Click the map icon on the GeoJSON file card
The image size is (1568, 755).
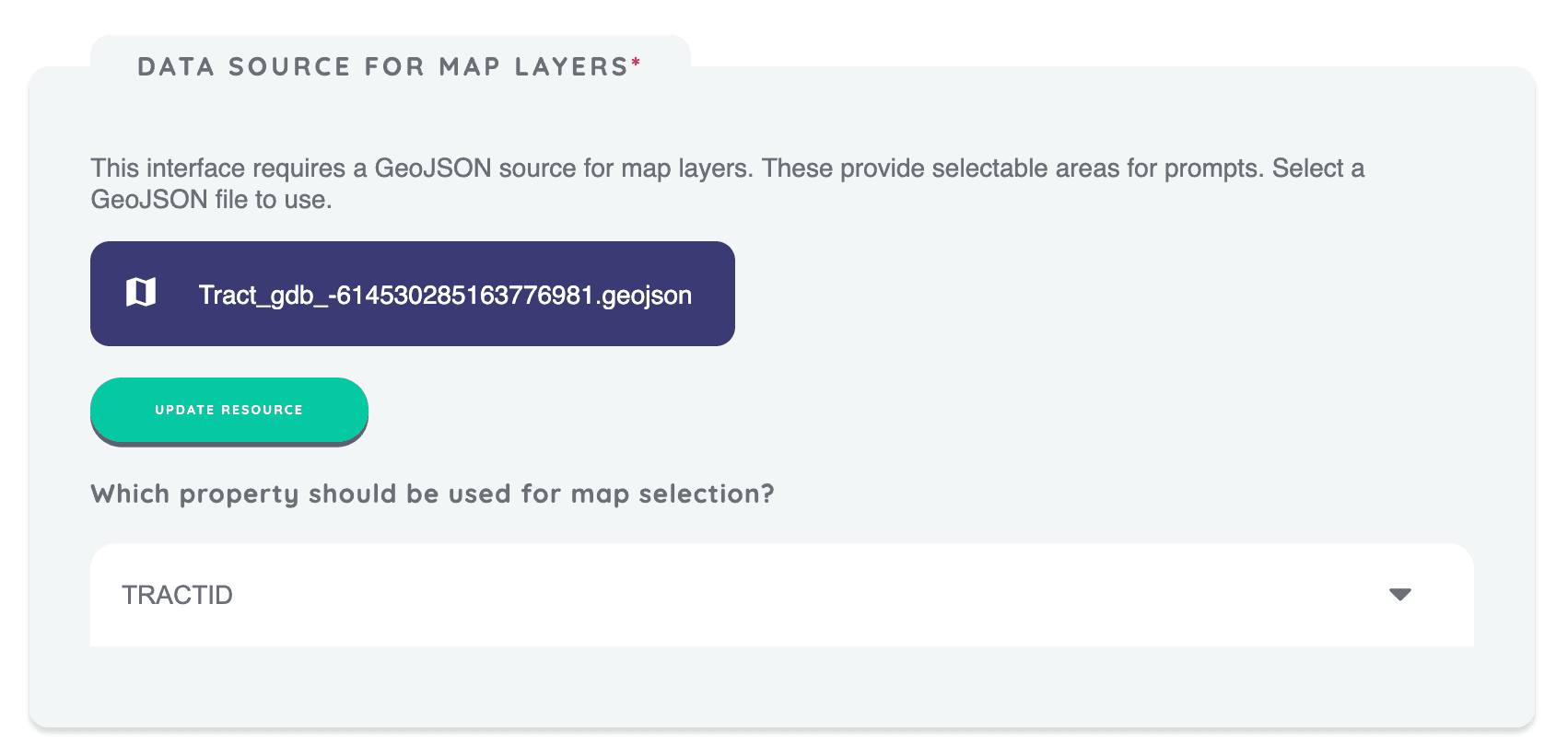click(x=141, y=293)
